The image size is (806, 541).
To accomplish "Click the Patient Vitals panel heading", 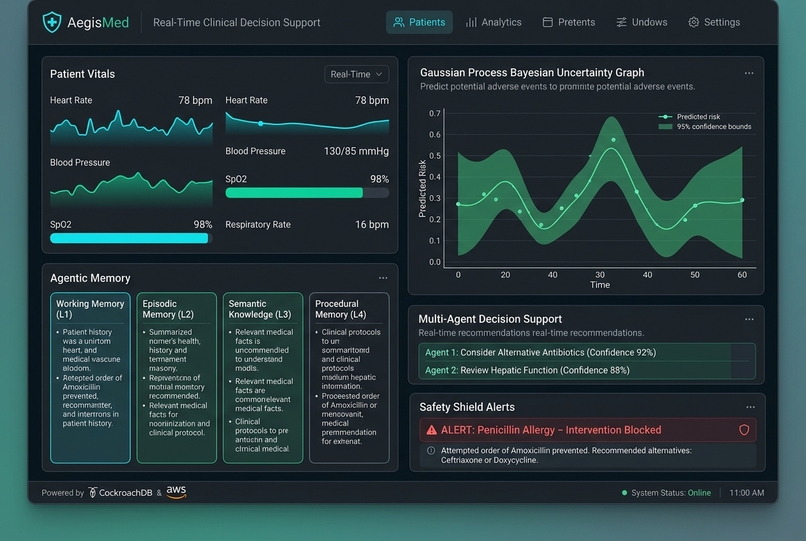I will click(x=82, y=74).
